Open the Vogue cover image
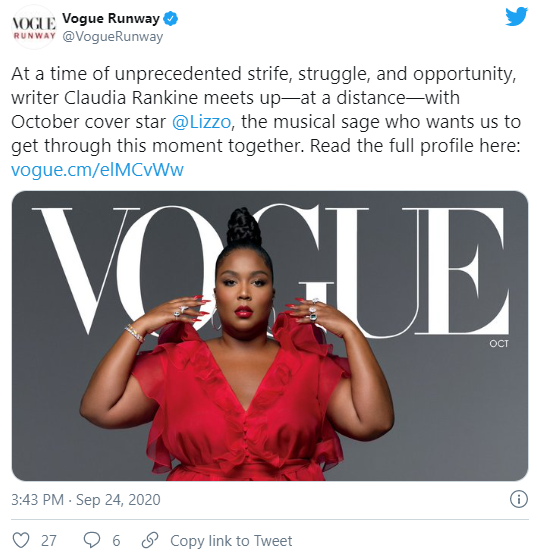Viewport: 538px width, 555px height. pyautogui.click(x=270, y=336)
